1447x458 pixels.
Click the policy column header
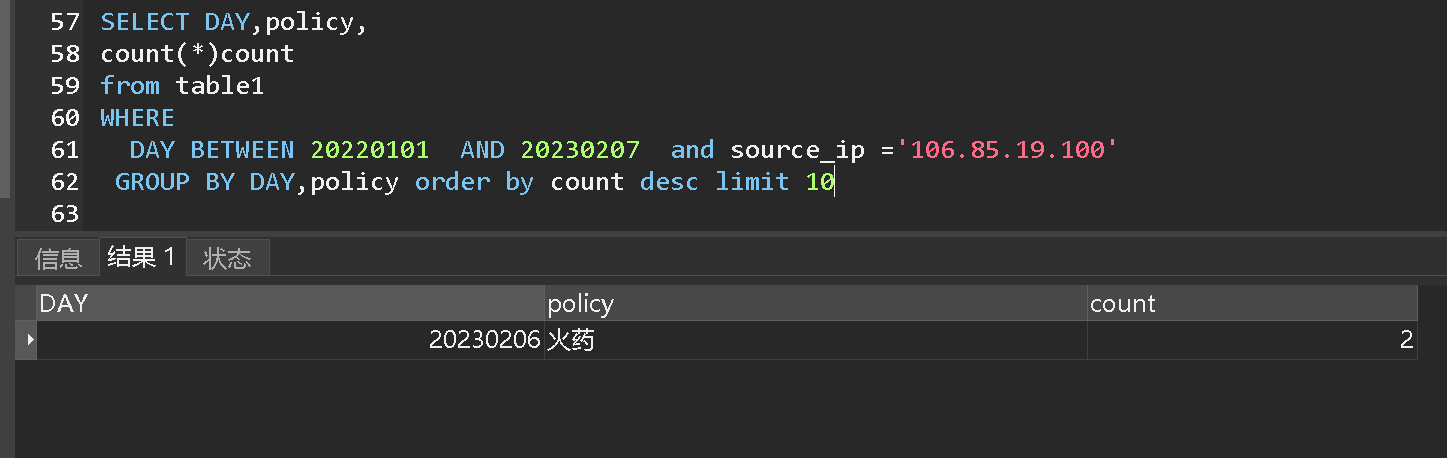[x=816, y=304]
